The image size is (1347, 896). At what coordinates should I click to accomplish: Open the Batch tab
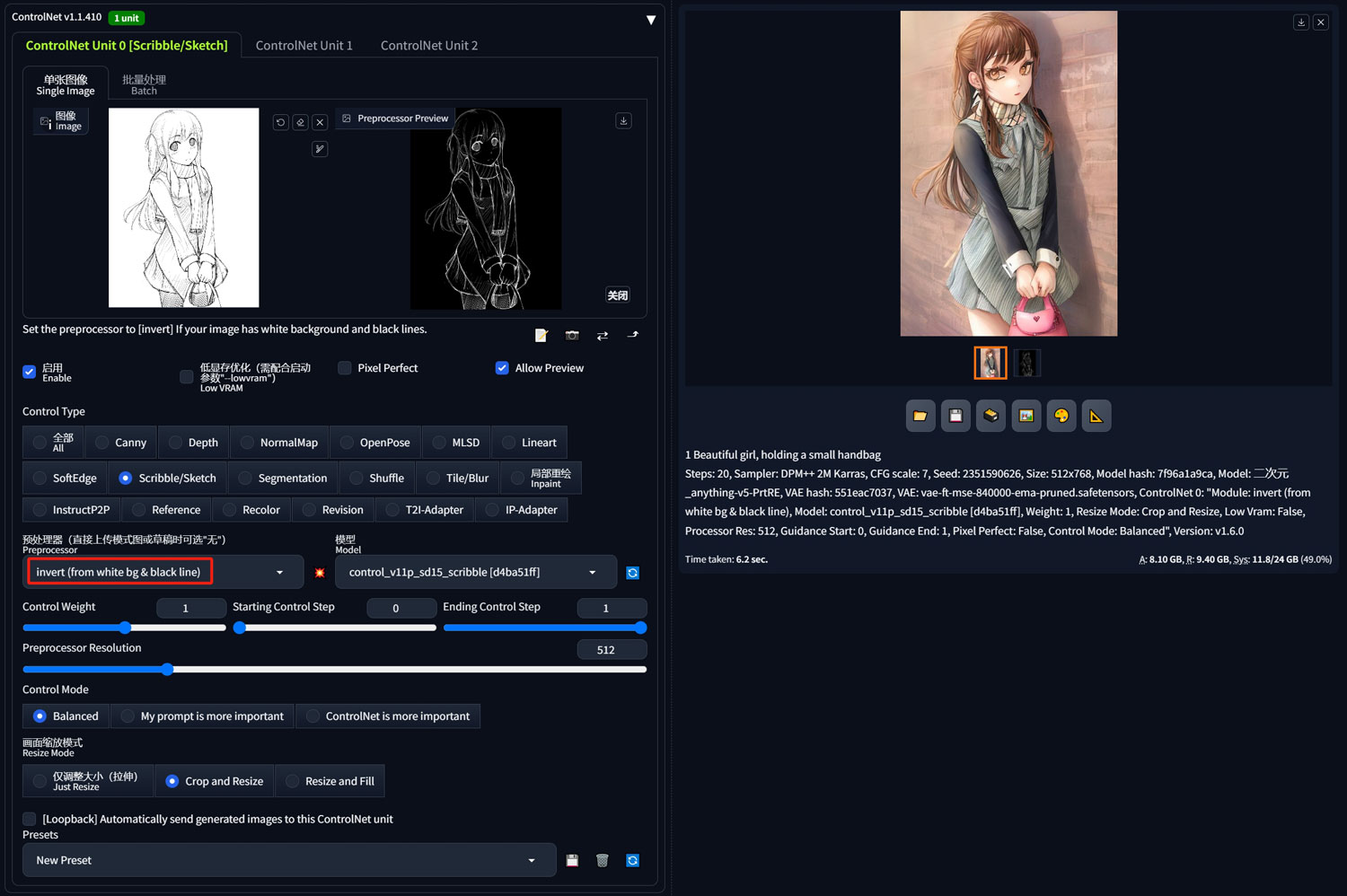(144, 84)
